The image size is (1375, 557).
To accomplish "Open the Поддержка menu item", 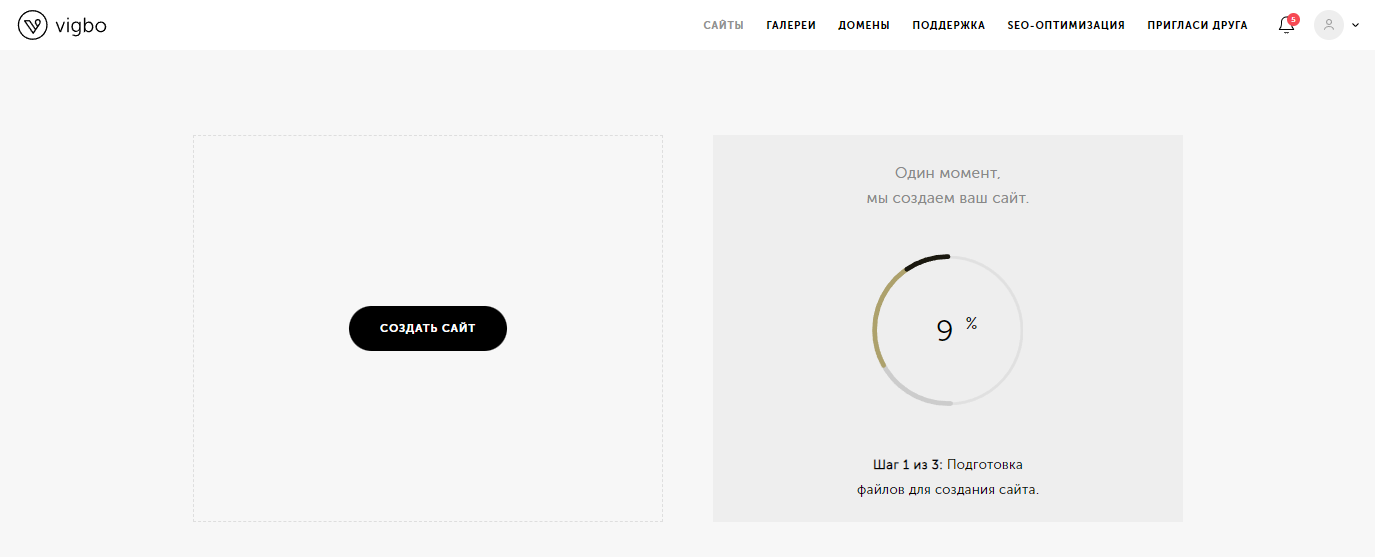I will pyautogui.click(x=949, y=26).
